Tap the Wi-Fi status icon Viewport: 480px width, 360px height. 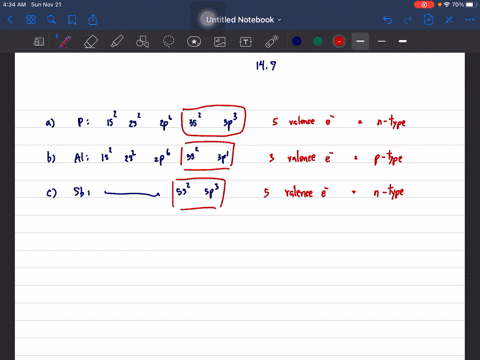click(x=447, y=5)
